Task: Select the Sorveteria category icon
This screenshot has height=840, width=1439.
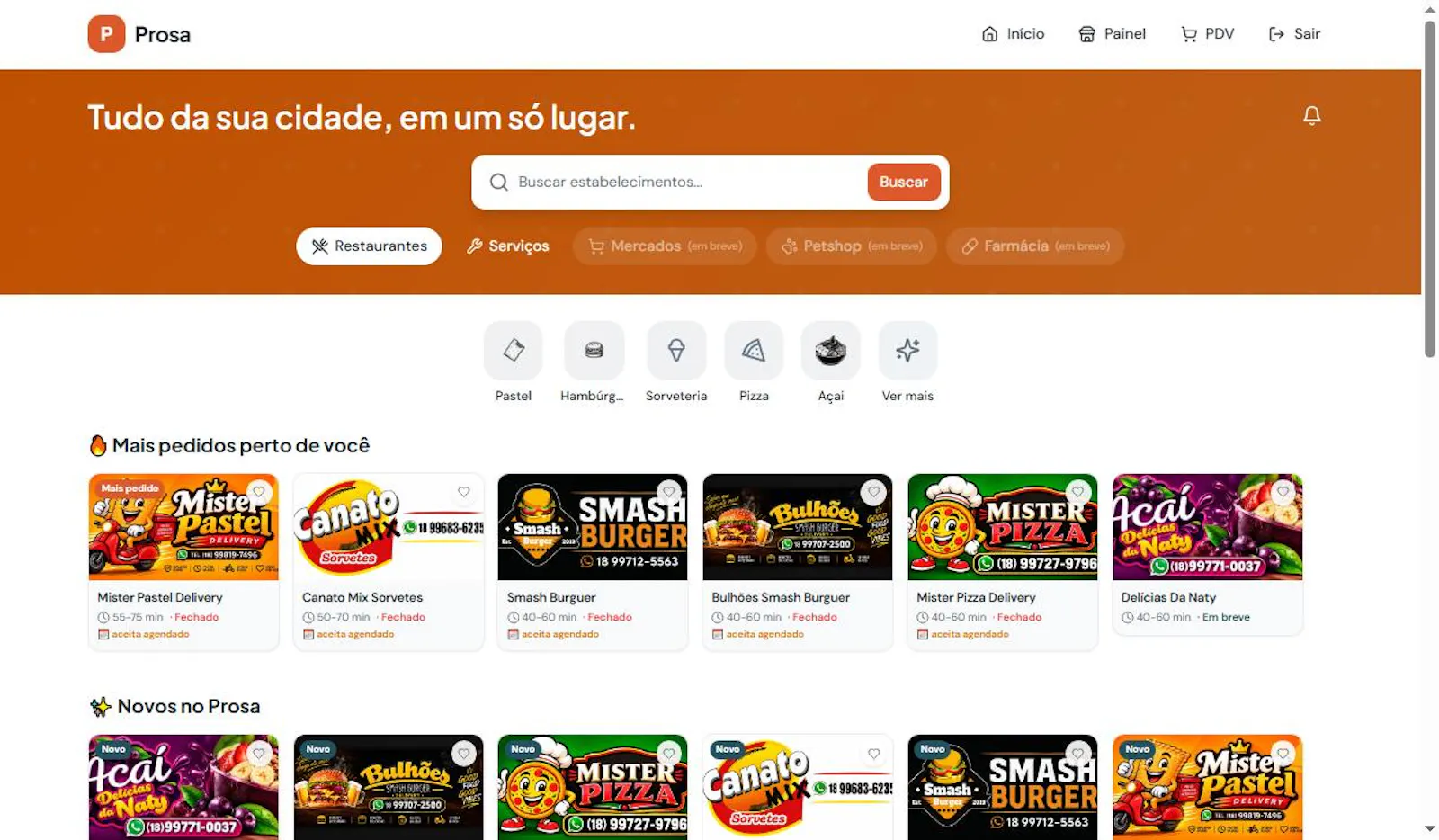Action: (x=676, y=350)
